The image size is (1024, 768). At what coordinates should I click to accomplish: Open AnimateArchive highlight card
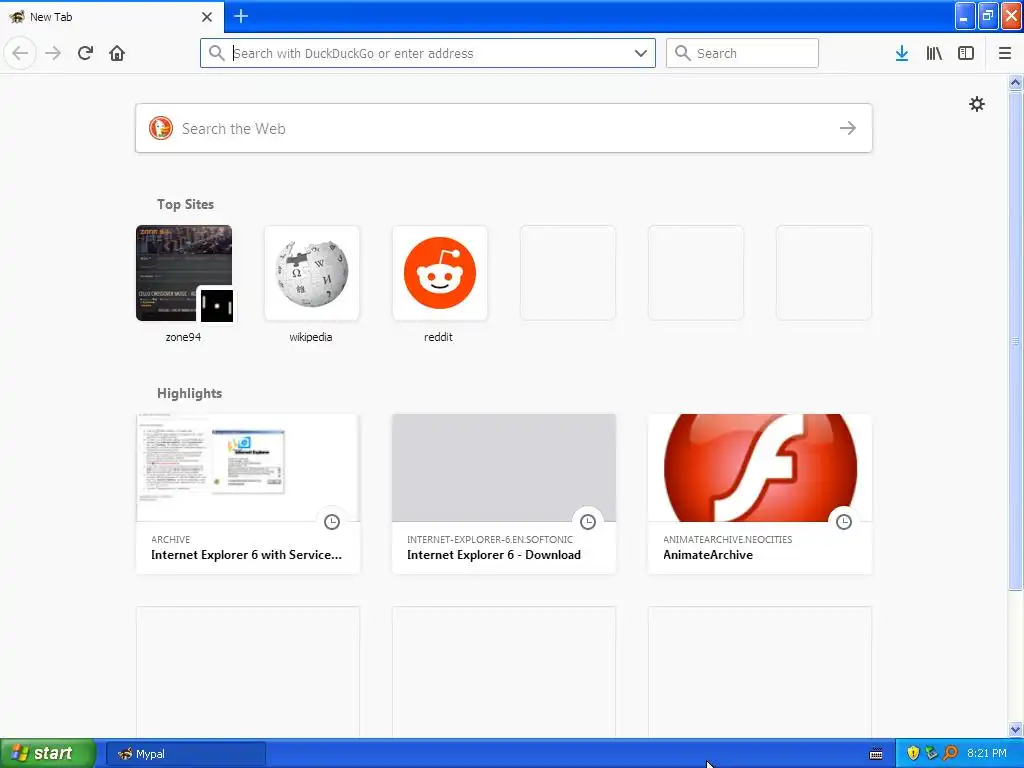[760, 494]
